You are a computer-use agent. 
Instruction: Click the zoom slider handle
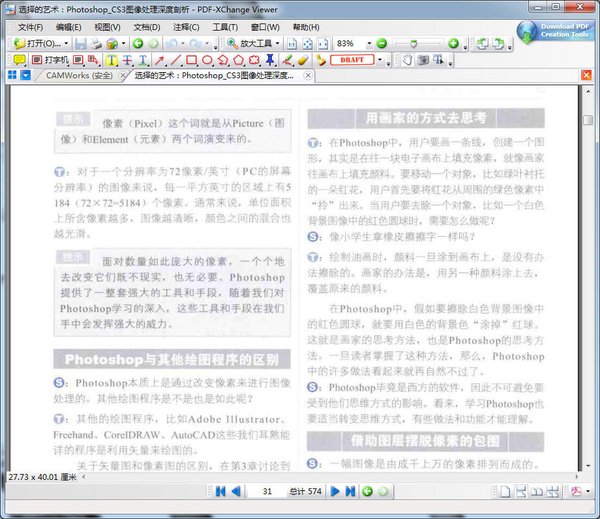pos(413,44)
